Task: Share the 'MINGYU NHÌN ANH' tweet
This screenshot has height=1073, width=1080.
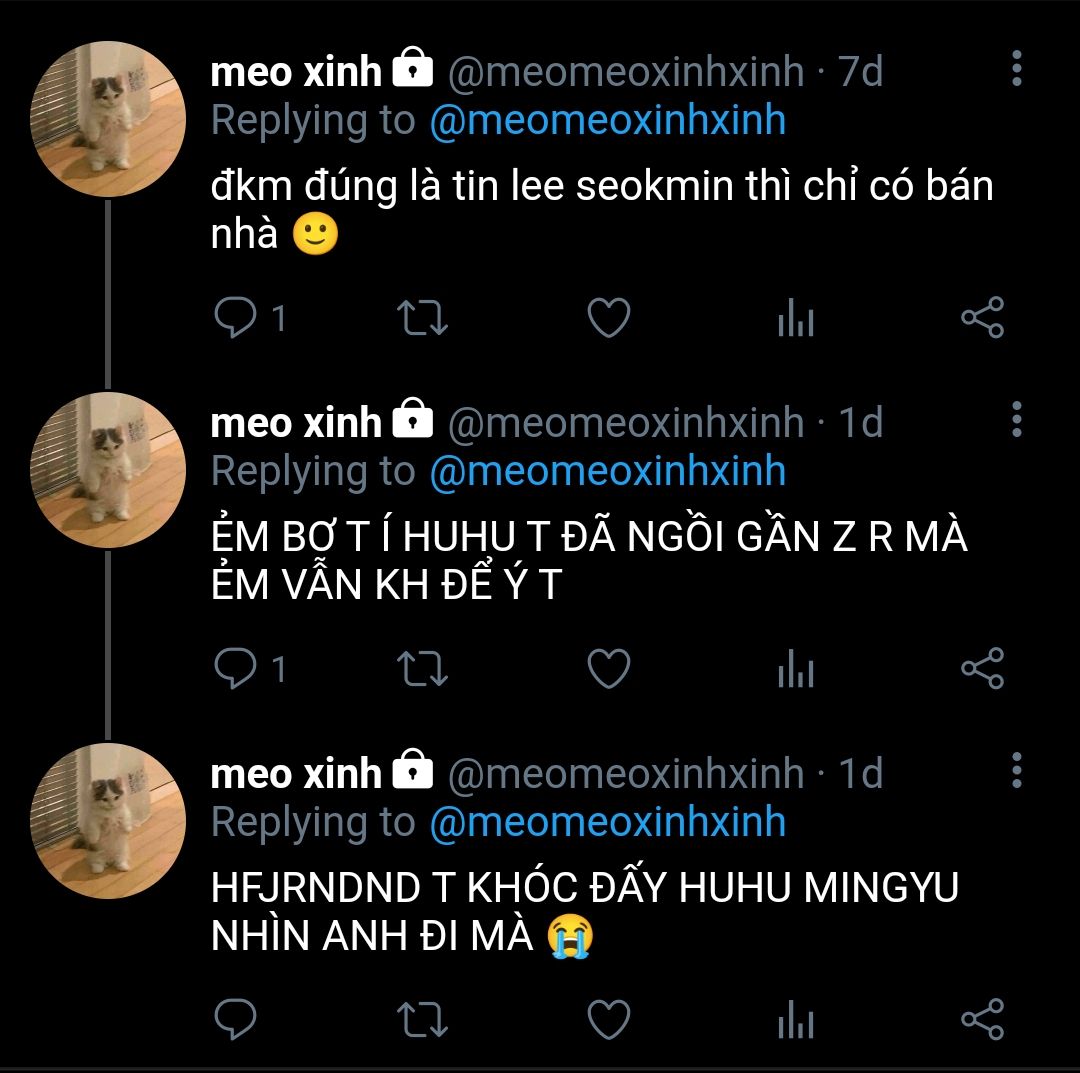Action: pyautogui.click(x=982, y=1018)
